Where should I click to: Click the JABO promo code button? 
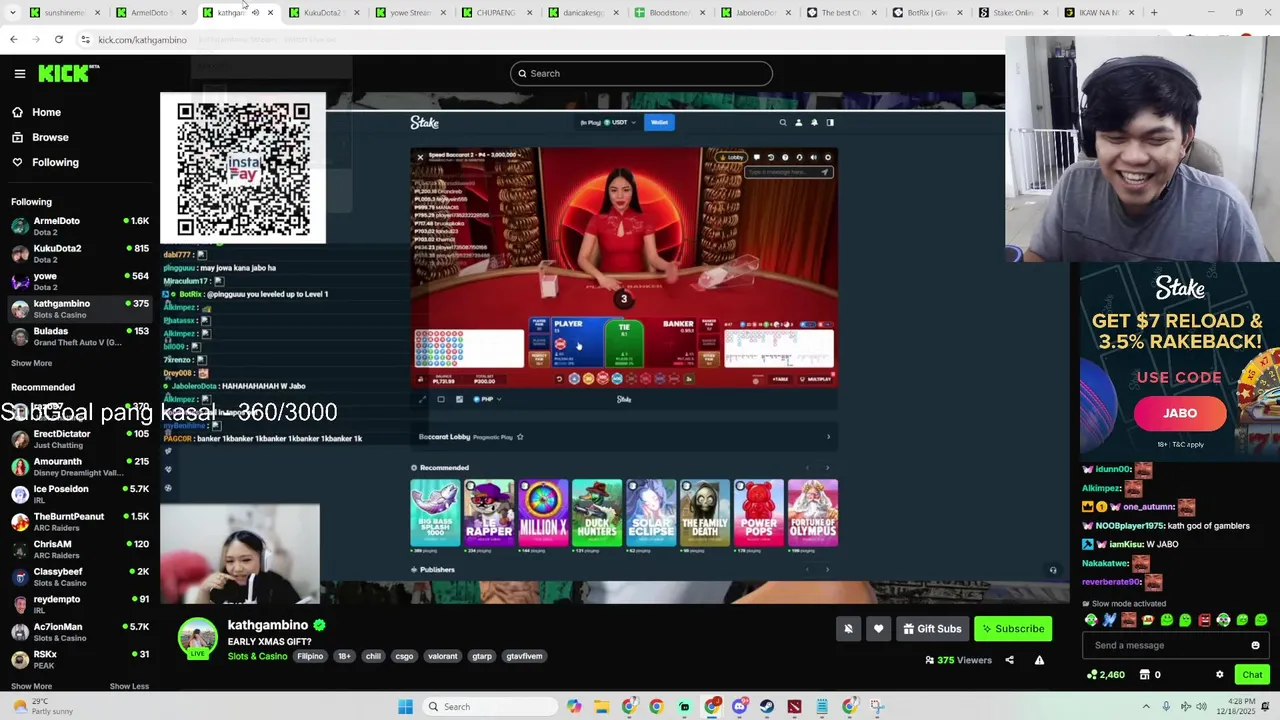tap(1180, 413)
